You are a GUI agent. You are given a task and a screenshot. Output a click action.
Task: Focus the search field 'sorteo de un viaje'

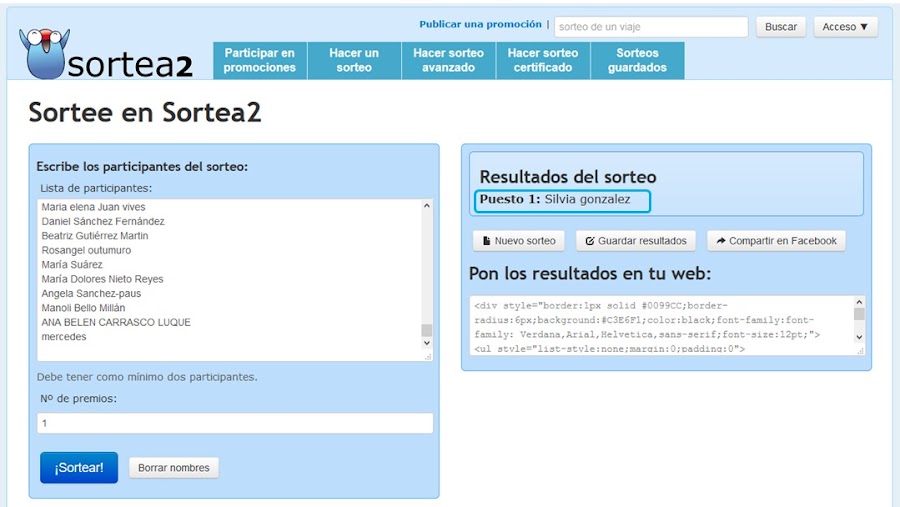[651, 27]
